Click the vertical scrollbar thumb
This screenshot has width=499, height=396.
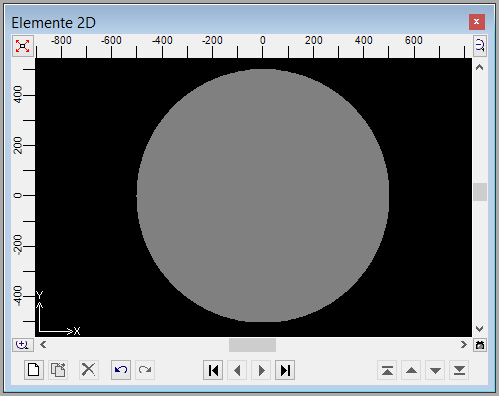click(x=480, y=192)
